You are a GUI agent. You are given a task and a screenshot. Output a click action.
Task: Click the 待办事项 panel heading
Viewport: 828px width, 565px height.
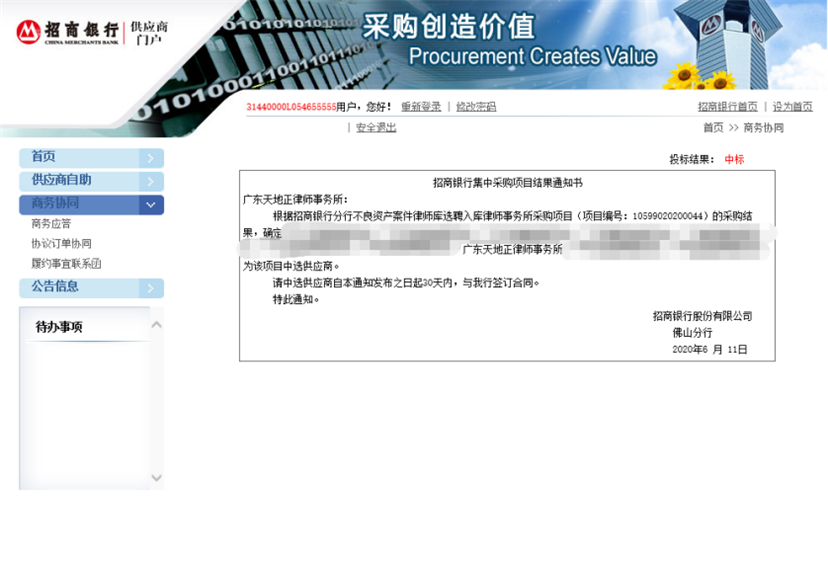click(x=59, y=327)
